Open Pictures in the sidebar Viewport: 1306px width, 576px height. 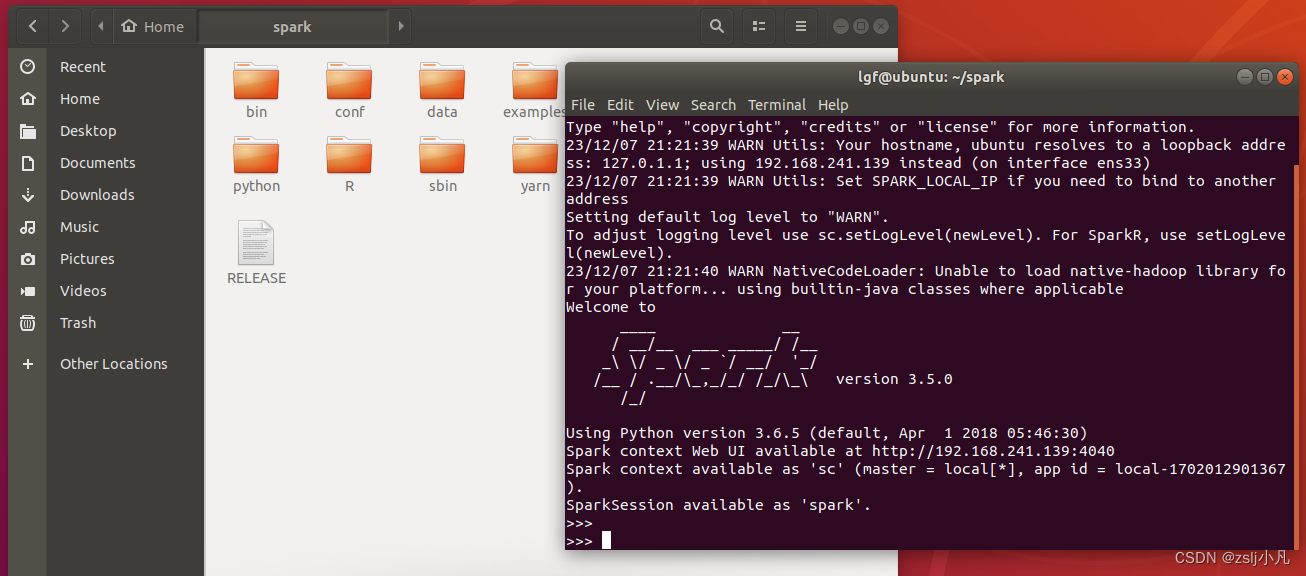87,259
